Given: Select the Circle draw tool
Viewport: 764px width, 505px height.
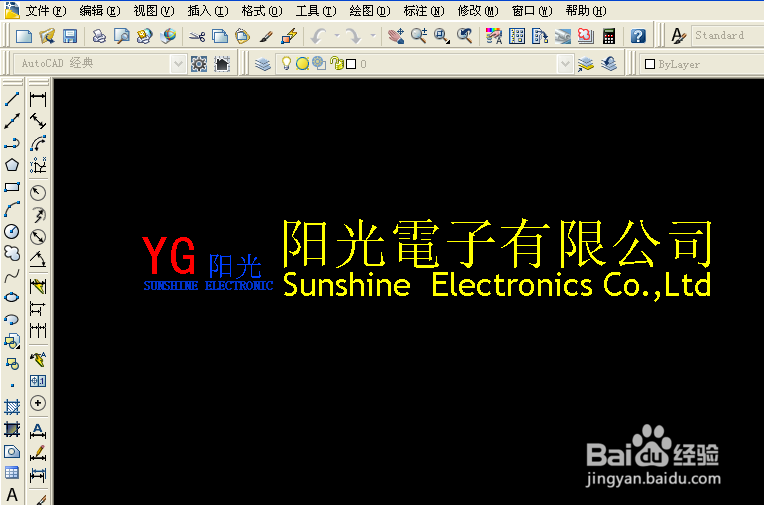Looking at the screenshot, I should coord(12,231).
